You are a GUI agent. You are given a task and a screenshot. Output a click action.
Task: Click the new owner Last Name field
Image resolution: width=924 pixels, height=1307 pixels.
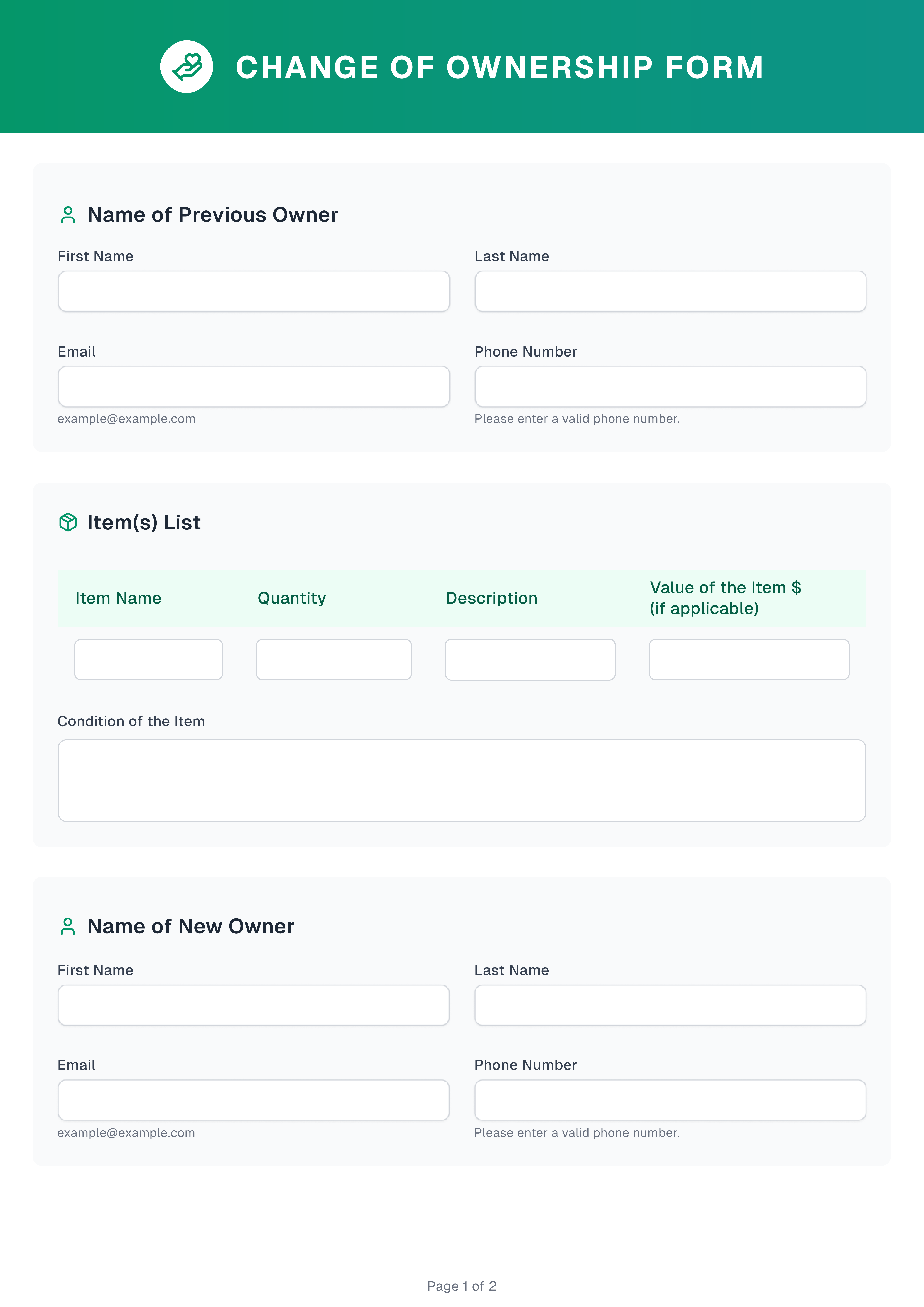point(670,1005)
